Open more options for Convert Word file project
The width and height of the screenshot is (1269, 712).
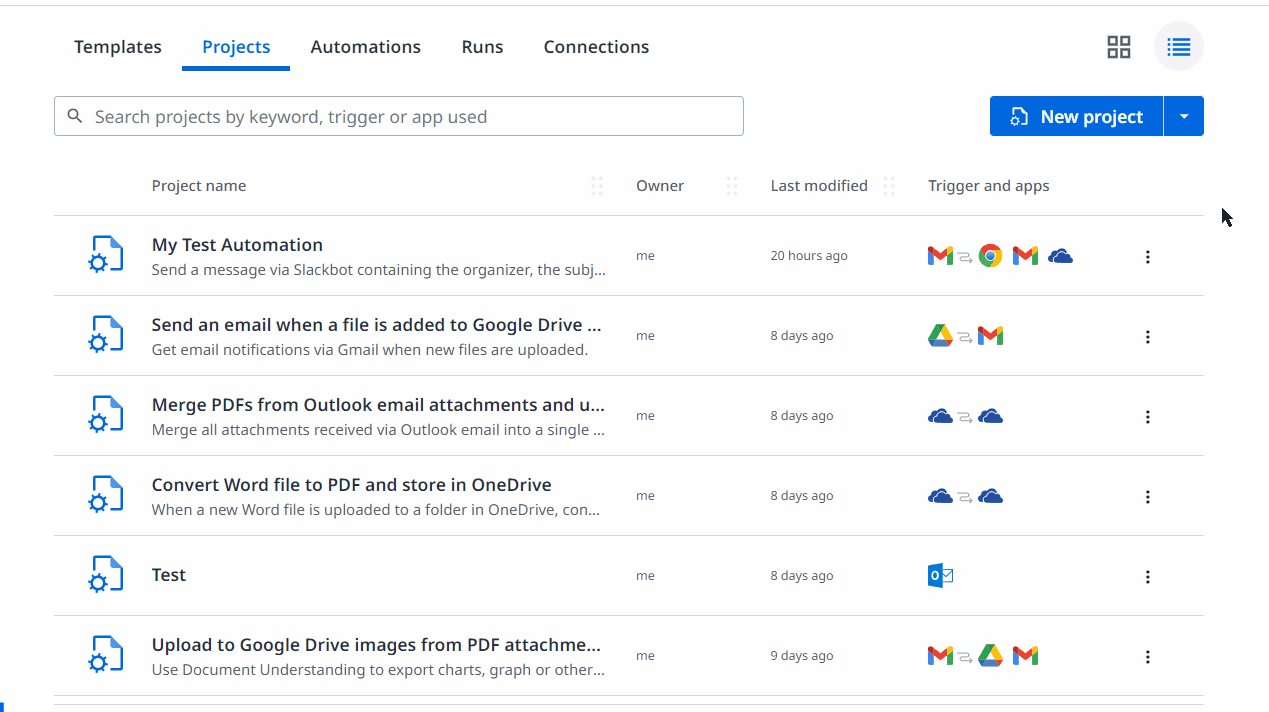(1147, 497)
